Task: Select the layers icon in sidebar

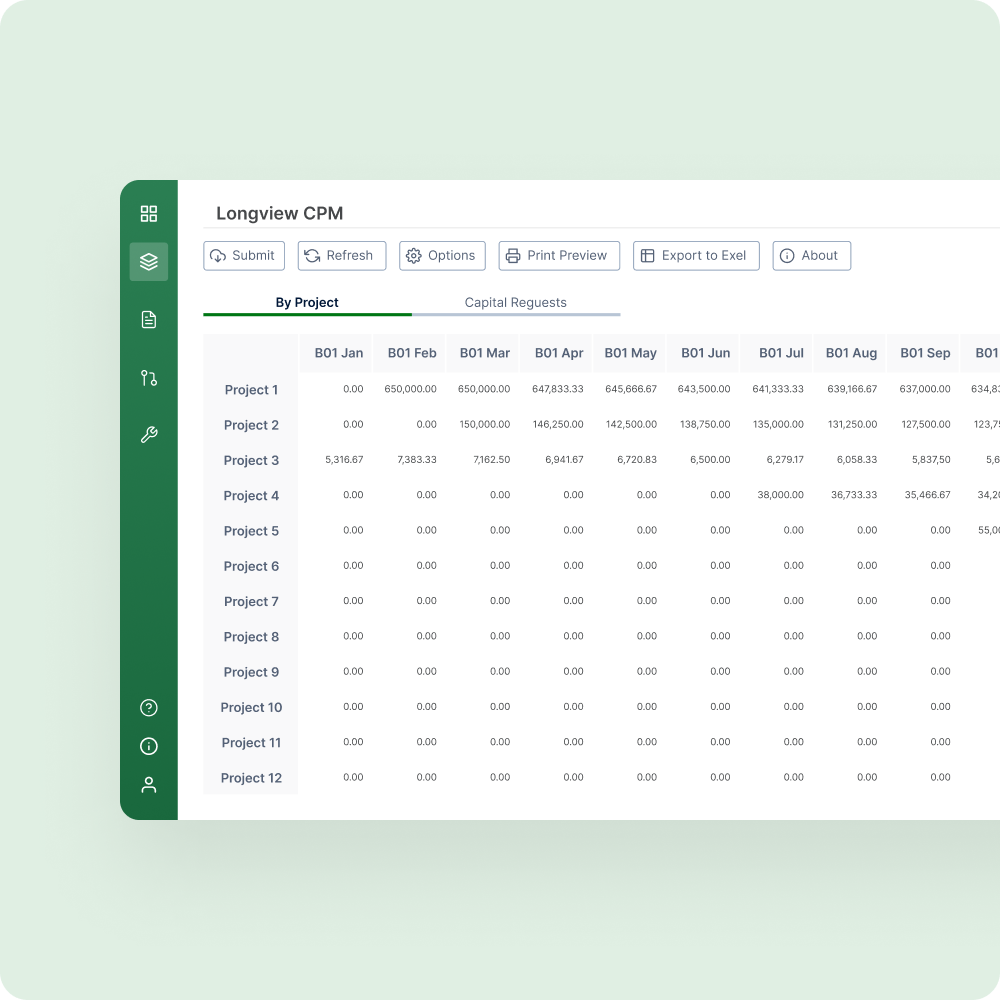Action: tap(149, 261)
